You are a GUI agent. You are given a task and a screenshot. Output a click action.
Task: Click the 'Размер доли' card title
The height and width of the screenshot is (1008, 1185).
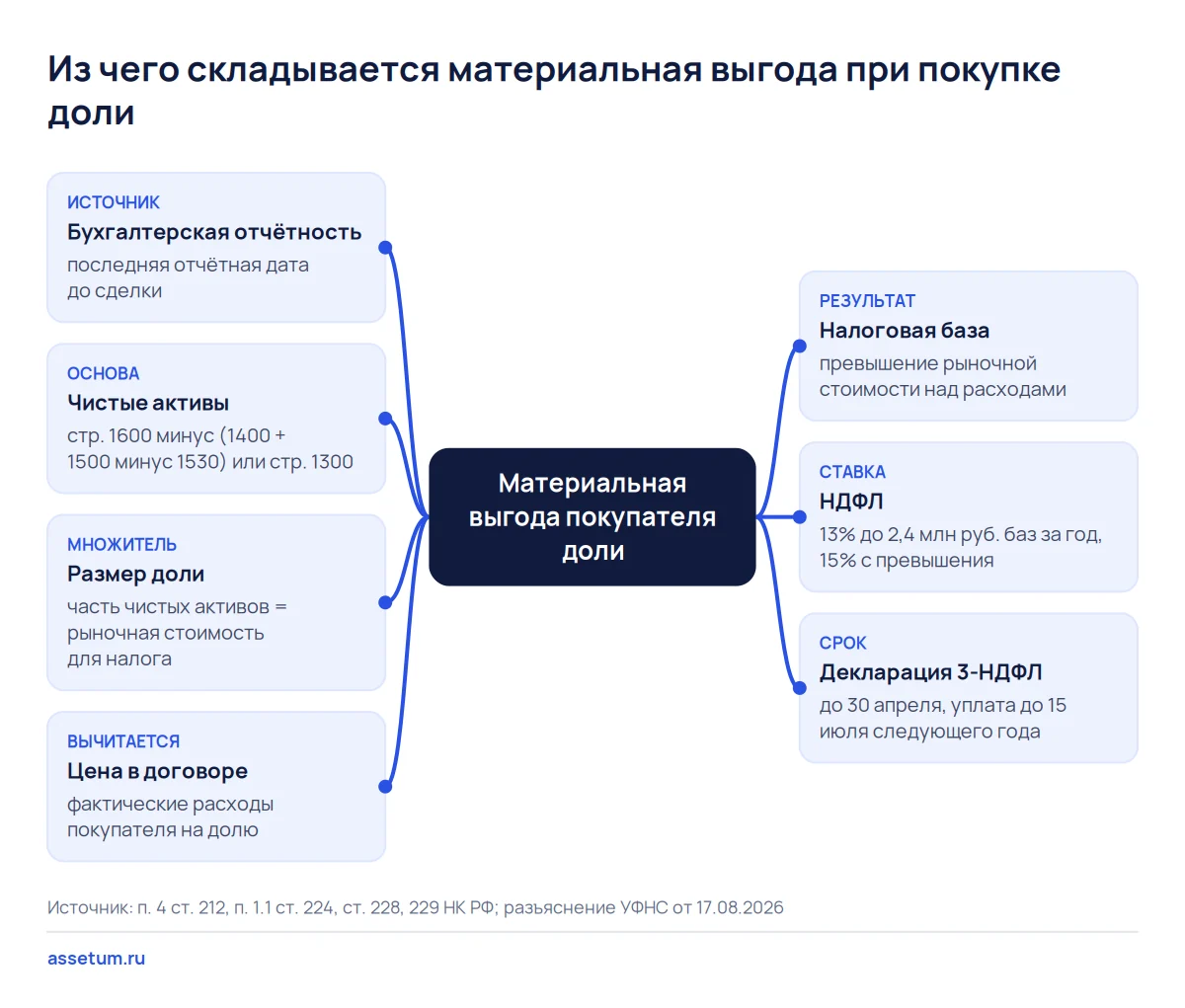pos(135,574)
